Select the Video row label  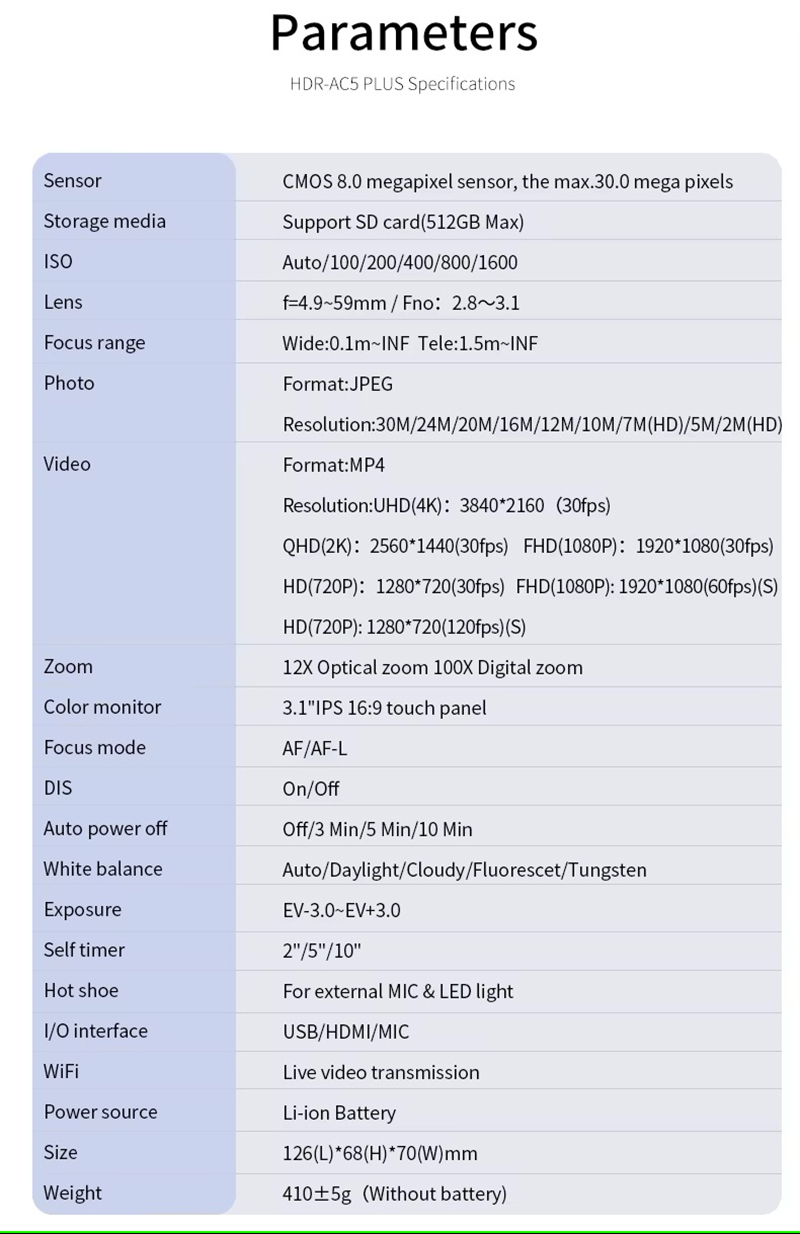pos(67,464)
